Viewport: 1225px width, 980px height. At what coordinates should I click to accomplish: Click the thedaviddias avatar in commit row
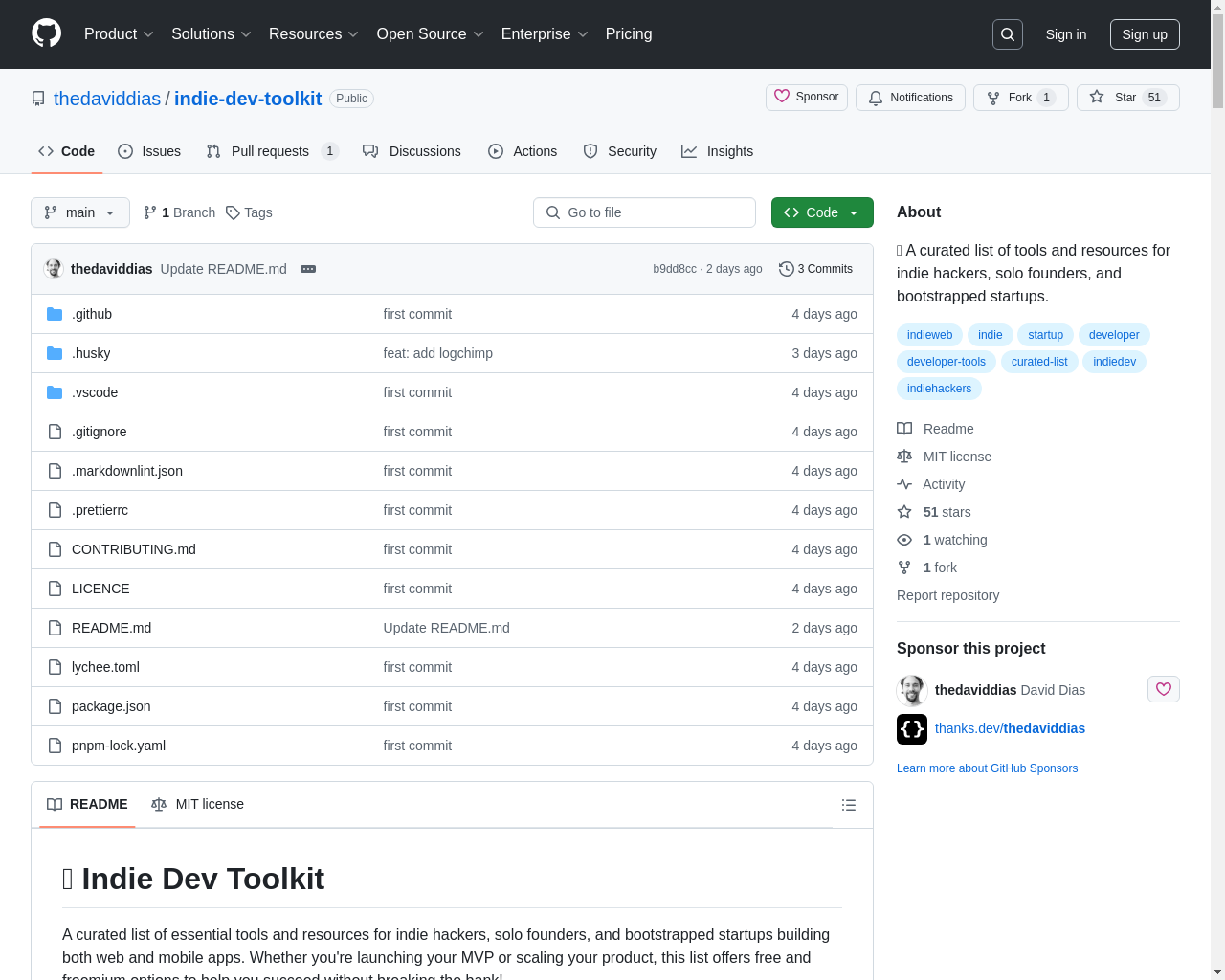point(54,269)
